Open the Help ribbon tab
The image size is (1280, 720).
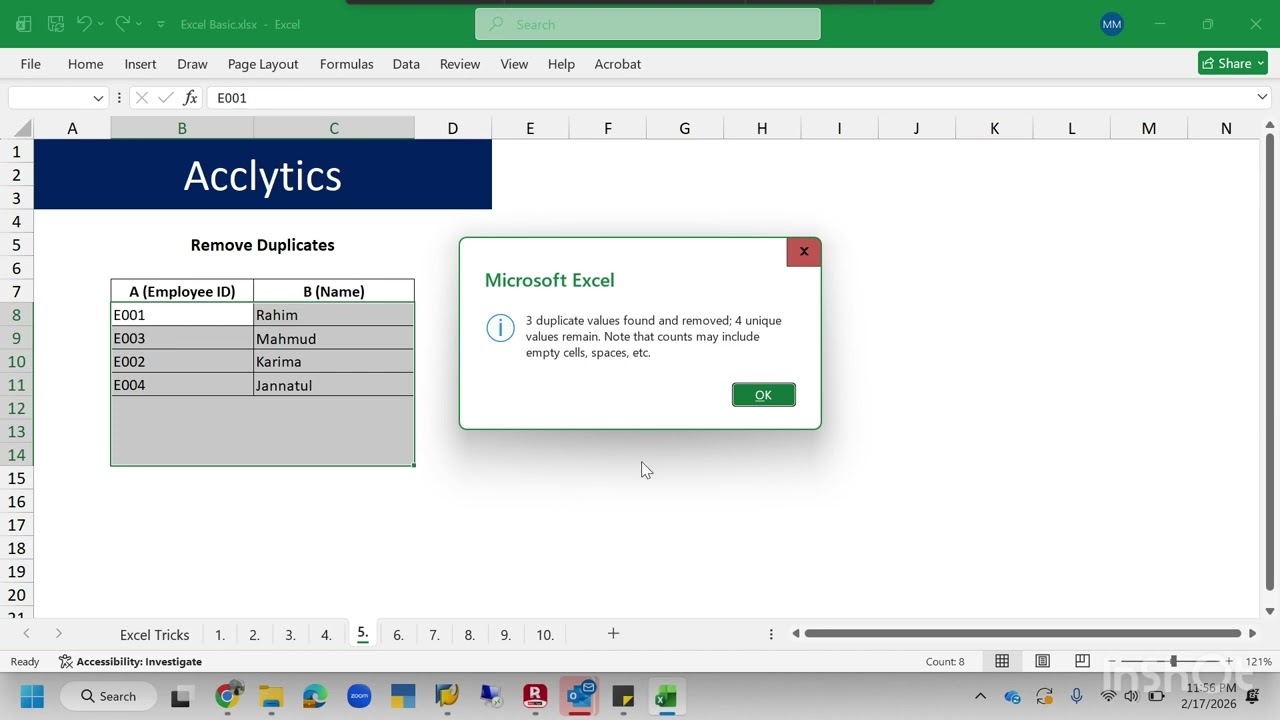point(561,64)
